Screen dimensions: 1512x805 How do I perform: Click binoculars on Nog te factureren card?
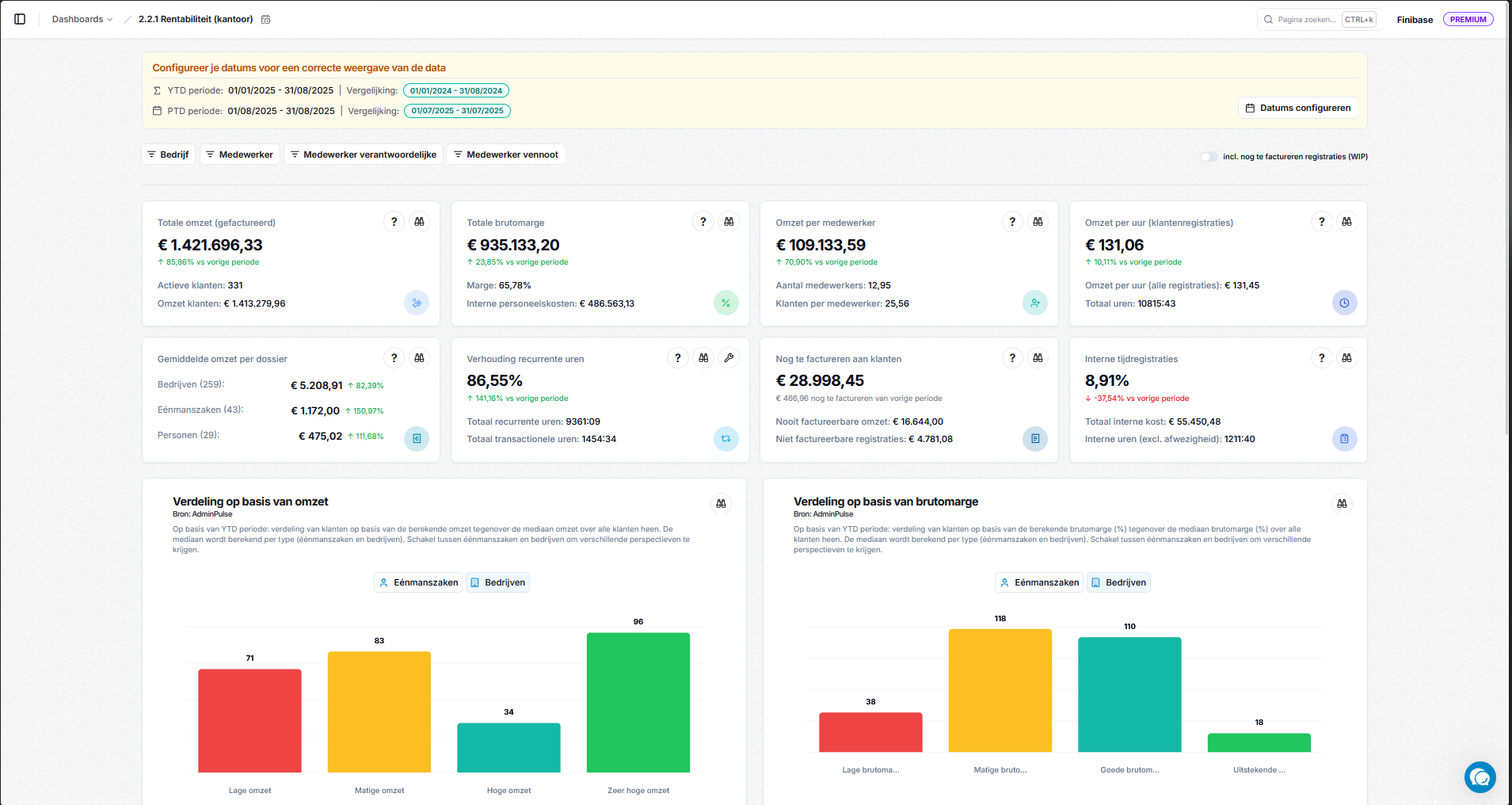pyautogui.click(x=1038, y=358)
